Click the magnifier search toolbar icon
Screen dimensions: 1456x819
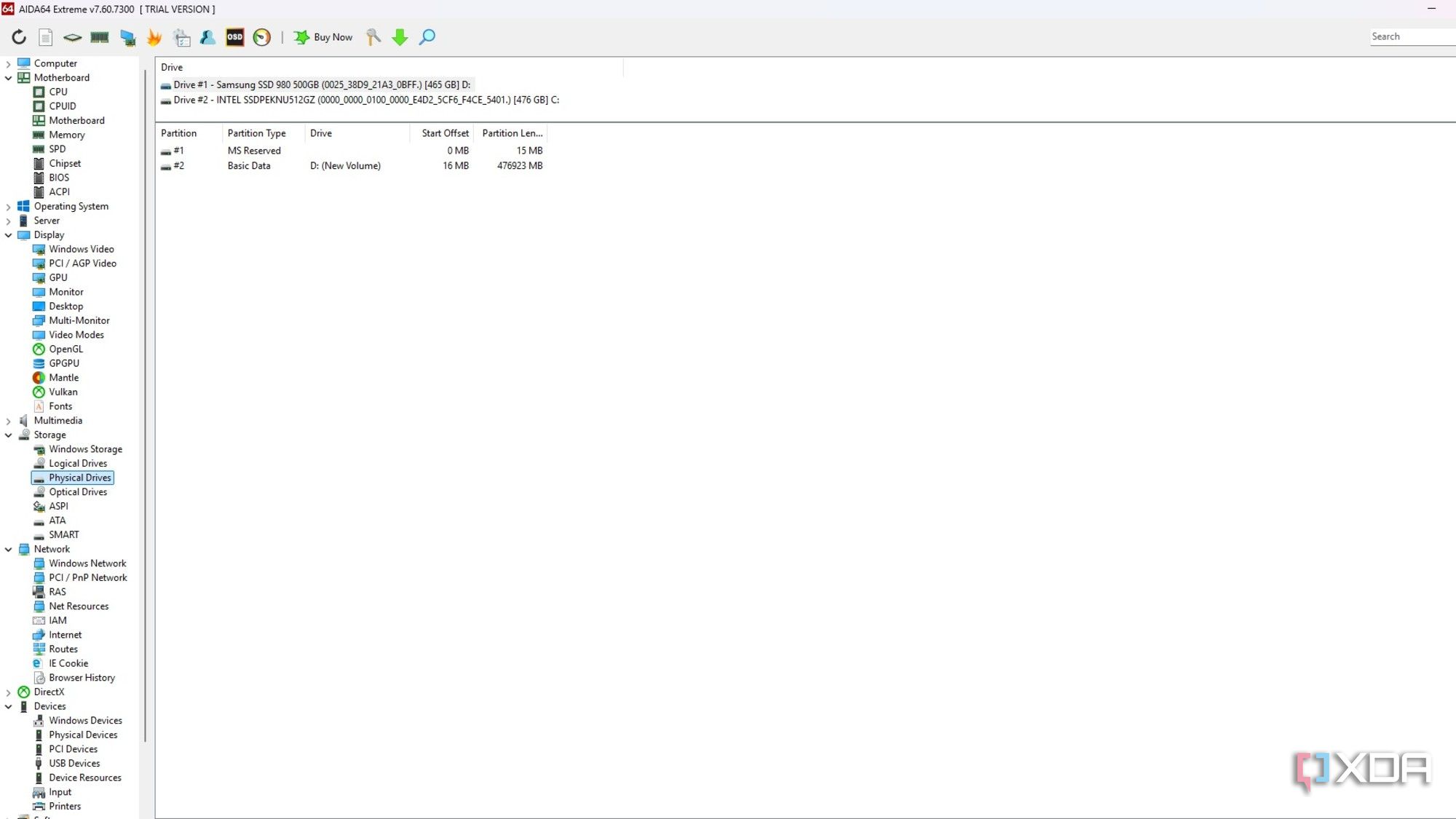coord(427,37)
